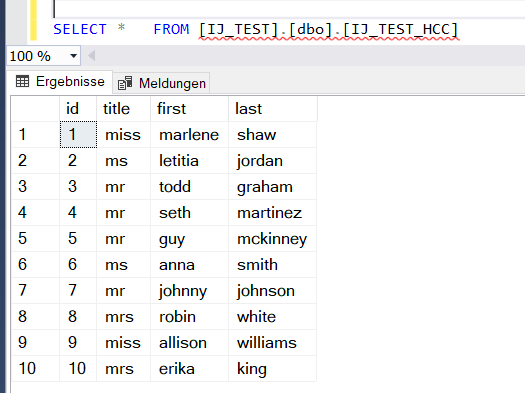Select the row header for row 1
The image size is (525, 393).
click(x=35, y=135)
